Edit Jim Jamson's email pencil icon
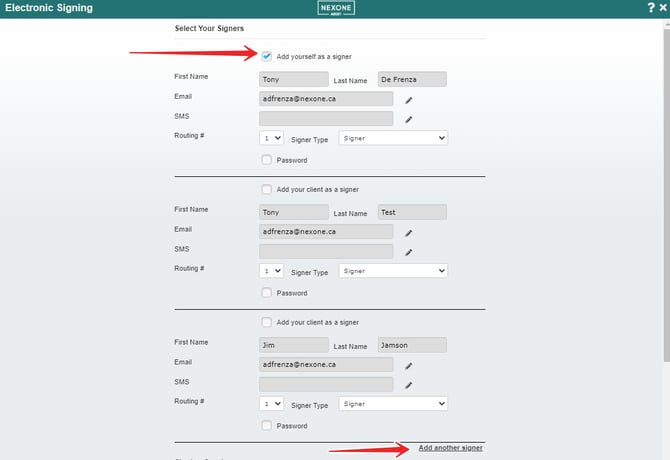 click(408, 366)
